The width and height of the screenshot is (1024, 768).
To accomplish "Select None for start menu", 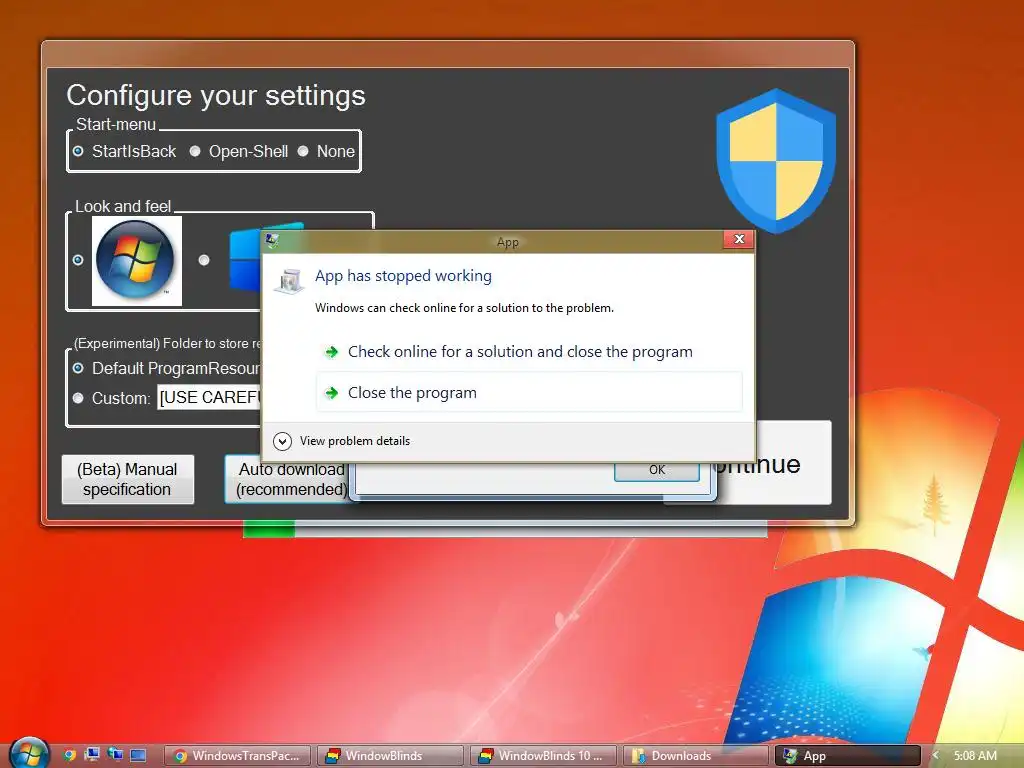I will [x=303, y=152].
